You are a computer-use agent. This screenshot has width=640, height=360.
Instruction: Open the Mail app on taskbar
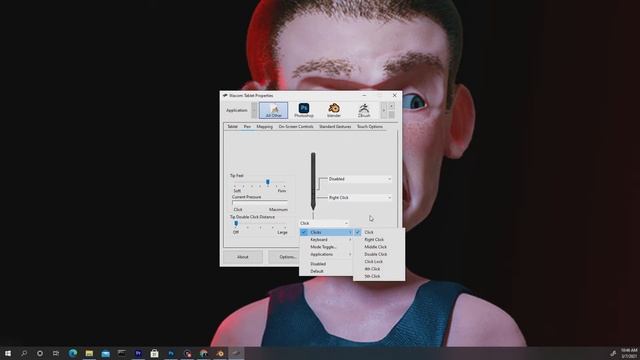point(106,353)
